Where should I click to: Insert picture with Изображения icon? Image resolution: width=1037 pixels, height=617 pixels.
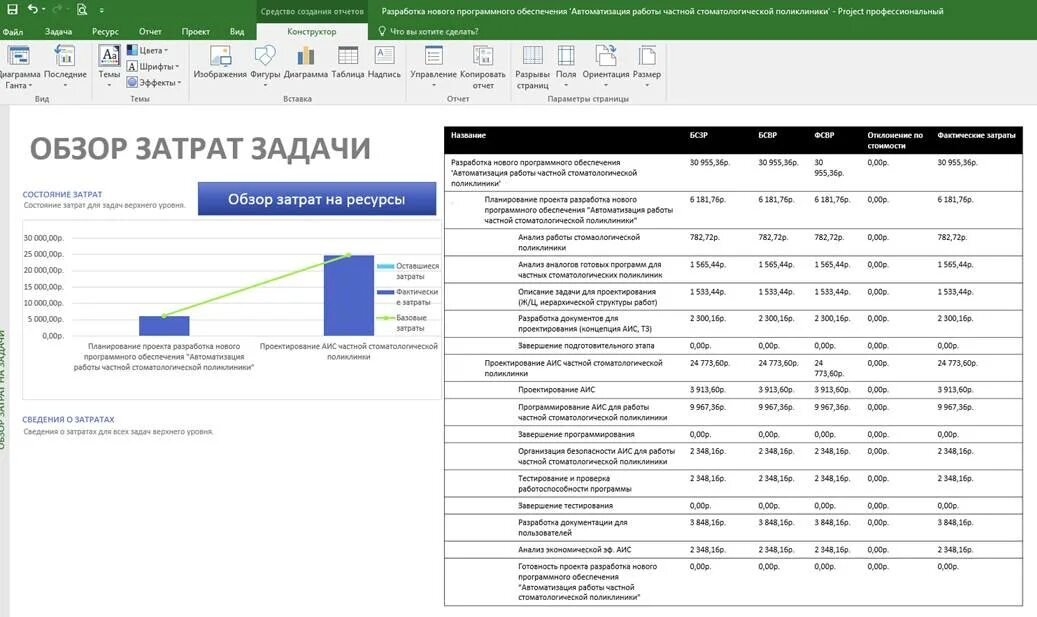coord(220,56)
